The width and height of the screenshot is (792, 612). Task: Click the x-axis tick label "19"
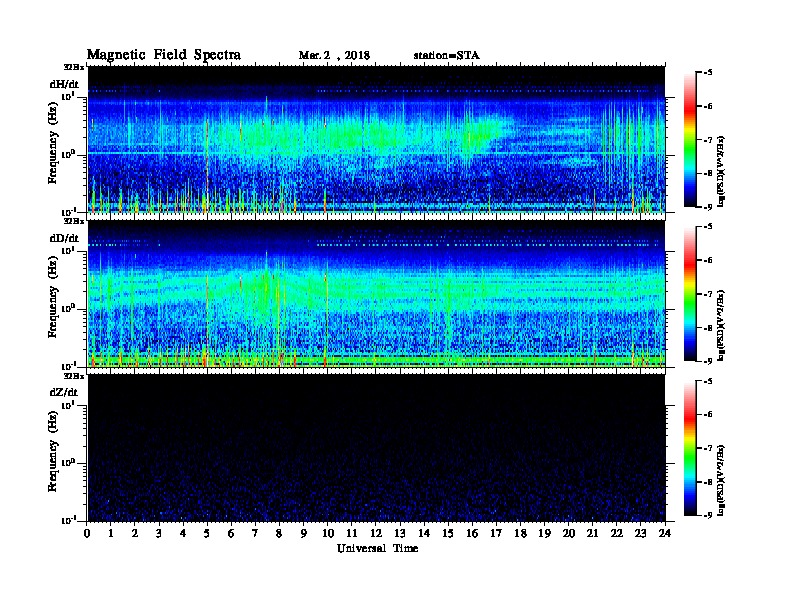(x=544, y=533)
